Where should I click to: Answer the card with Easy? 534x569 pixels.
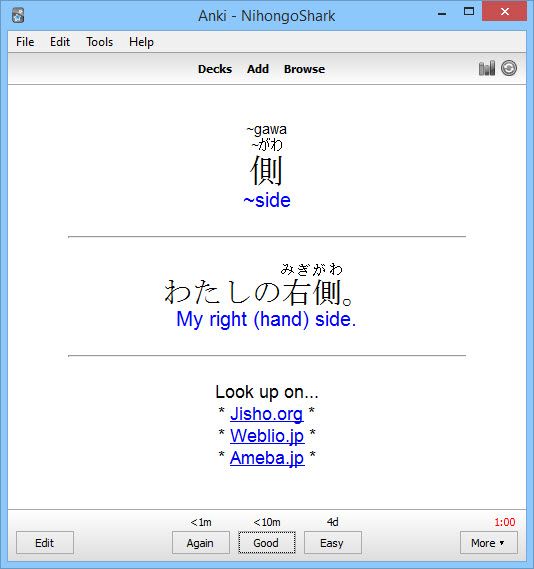(332, 543)
